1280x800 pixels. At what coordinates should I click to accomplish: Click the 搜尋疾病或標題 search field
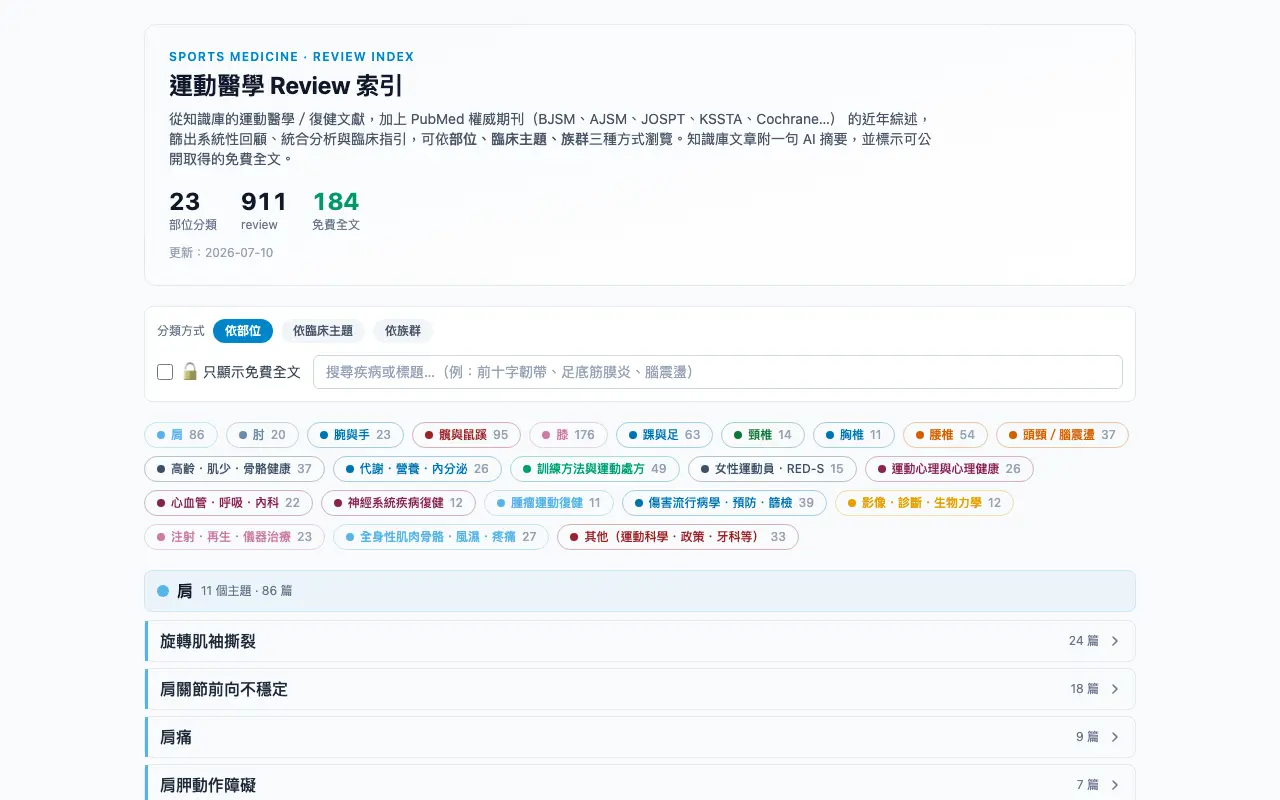(718, 372)
